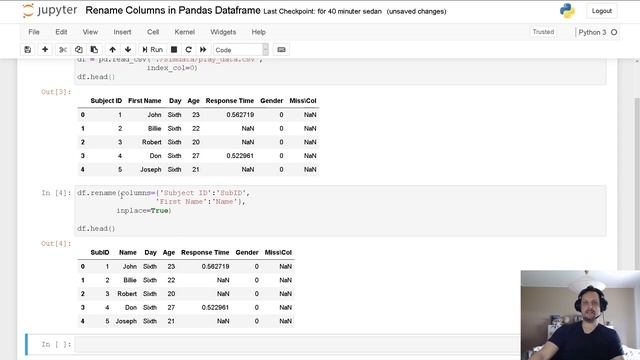Open the cell type Code dropdown

[x=241, y=50]
